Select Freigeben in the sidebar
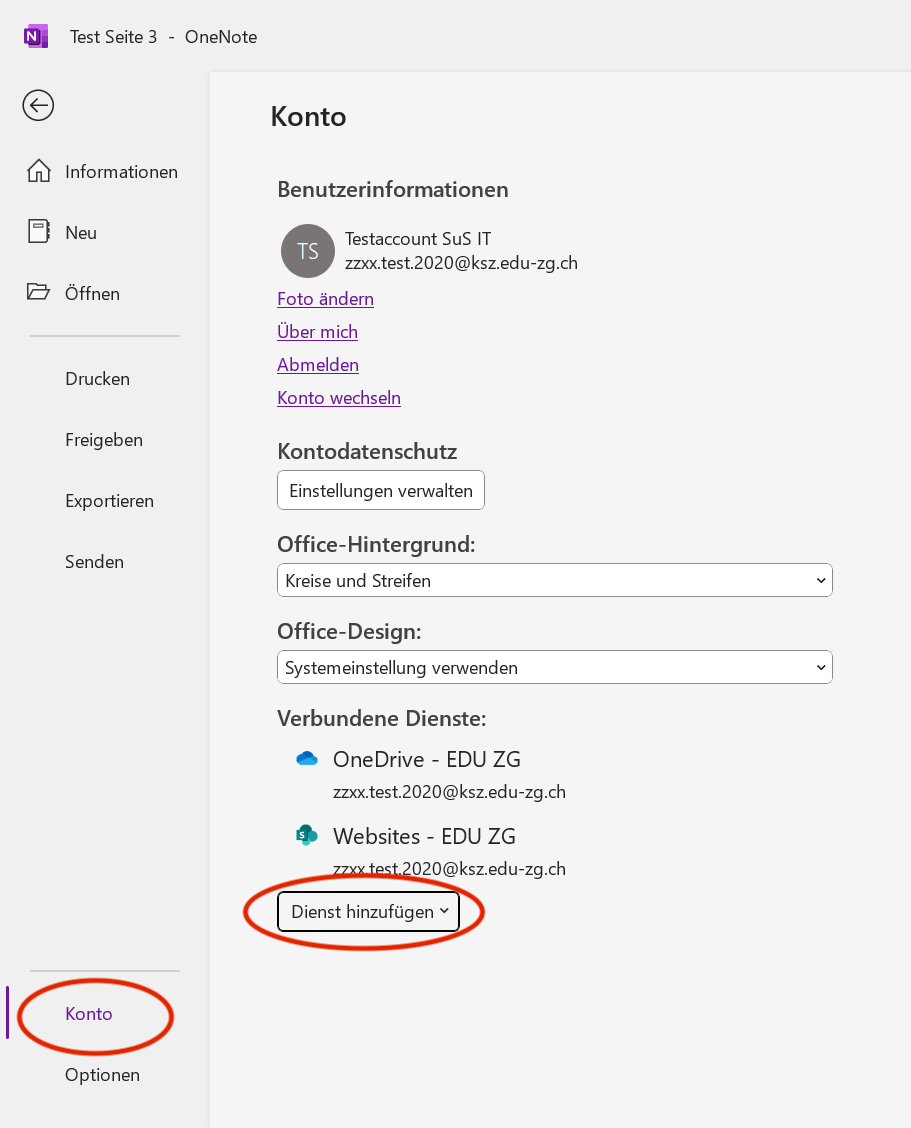 point(104,440)
